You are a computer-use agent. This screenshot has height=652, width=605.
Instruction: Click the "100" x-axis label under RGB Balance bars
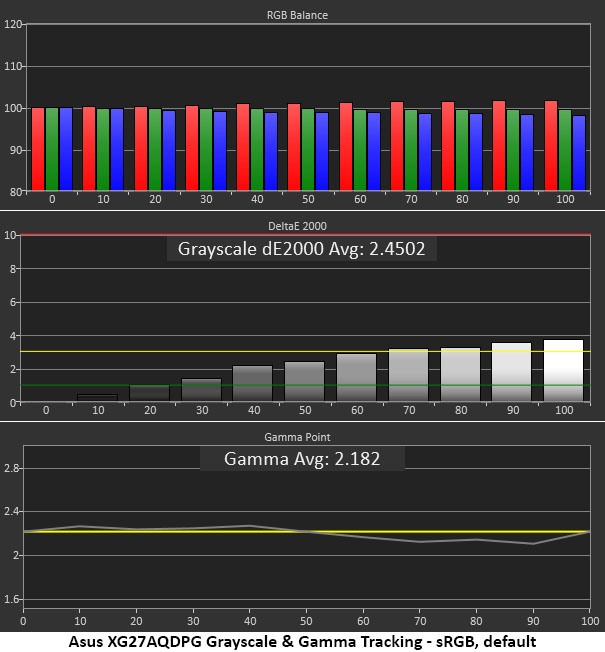coord(565,200)
